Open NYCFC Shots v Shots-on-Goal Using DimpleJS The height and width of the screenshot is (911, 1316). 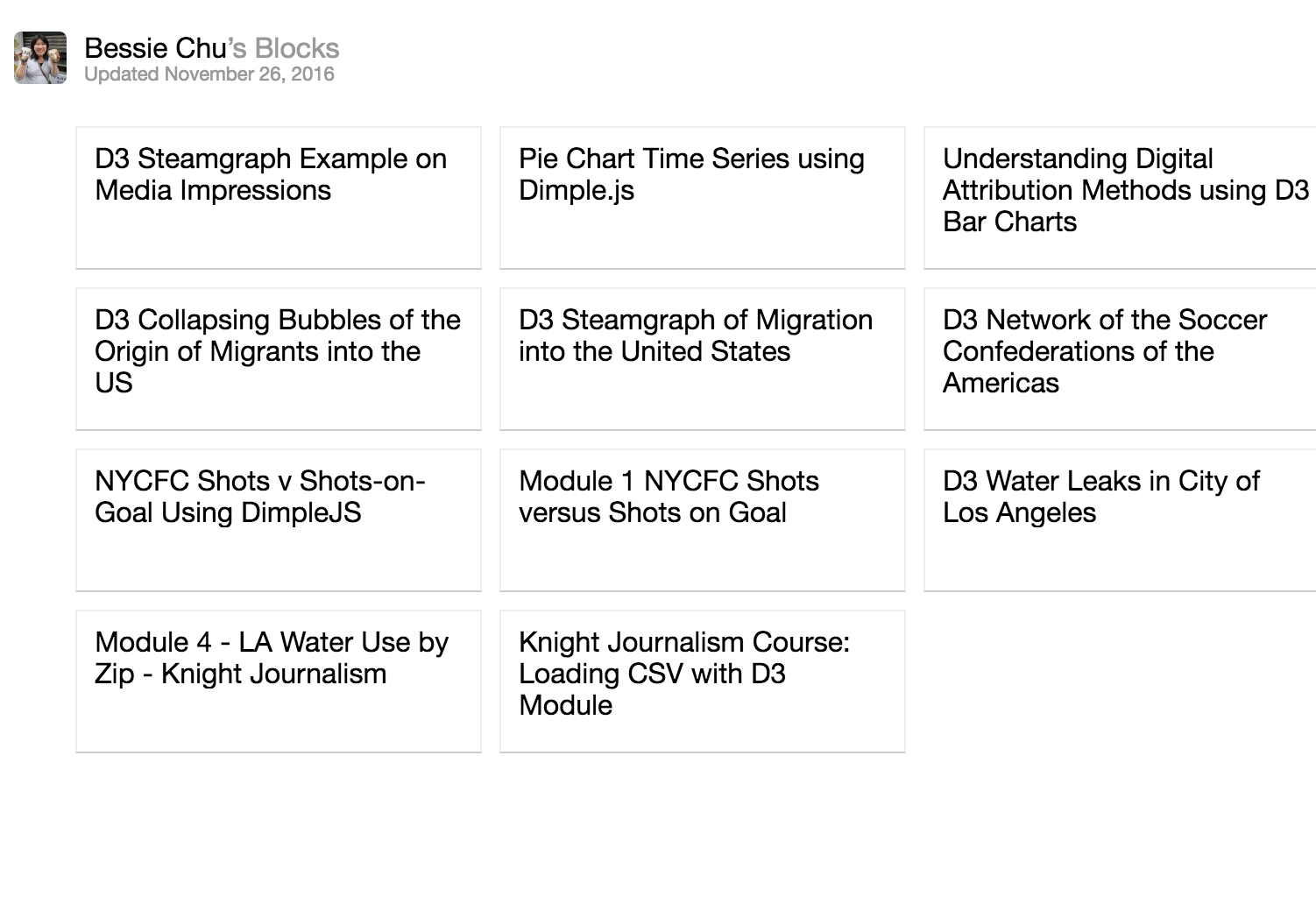tap(279, 520)
